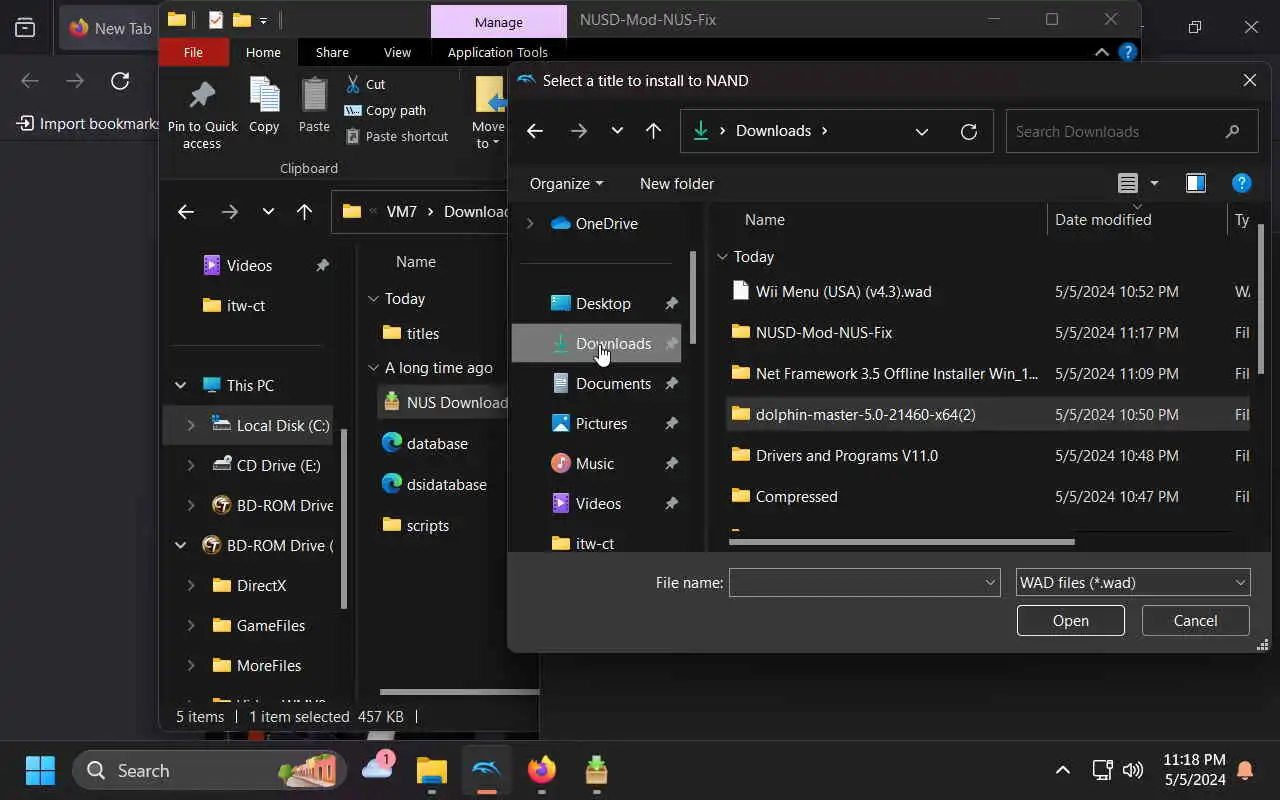Open recent locations chevron in file dialog

tap(617, 131)
